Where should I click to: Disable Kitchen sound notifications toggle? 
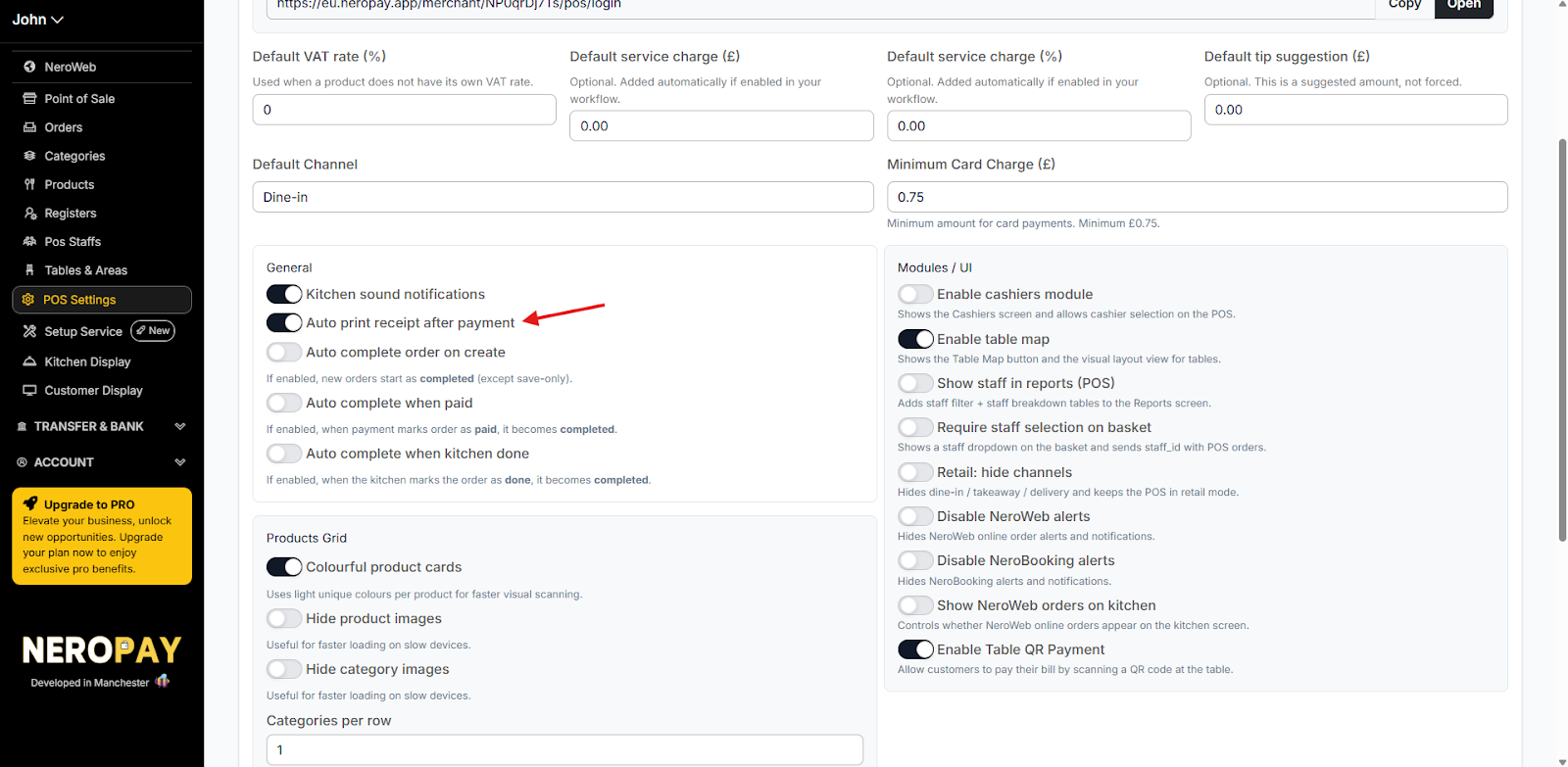coord(284,294)
